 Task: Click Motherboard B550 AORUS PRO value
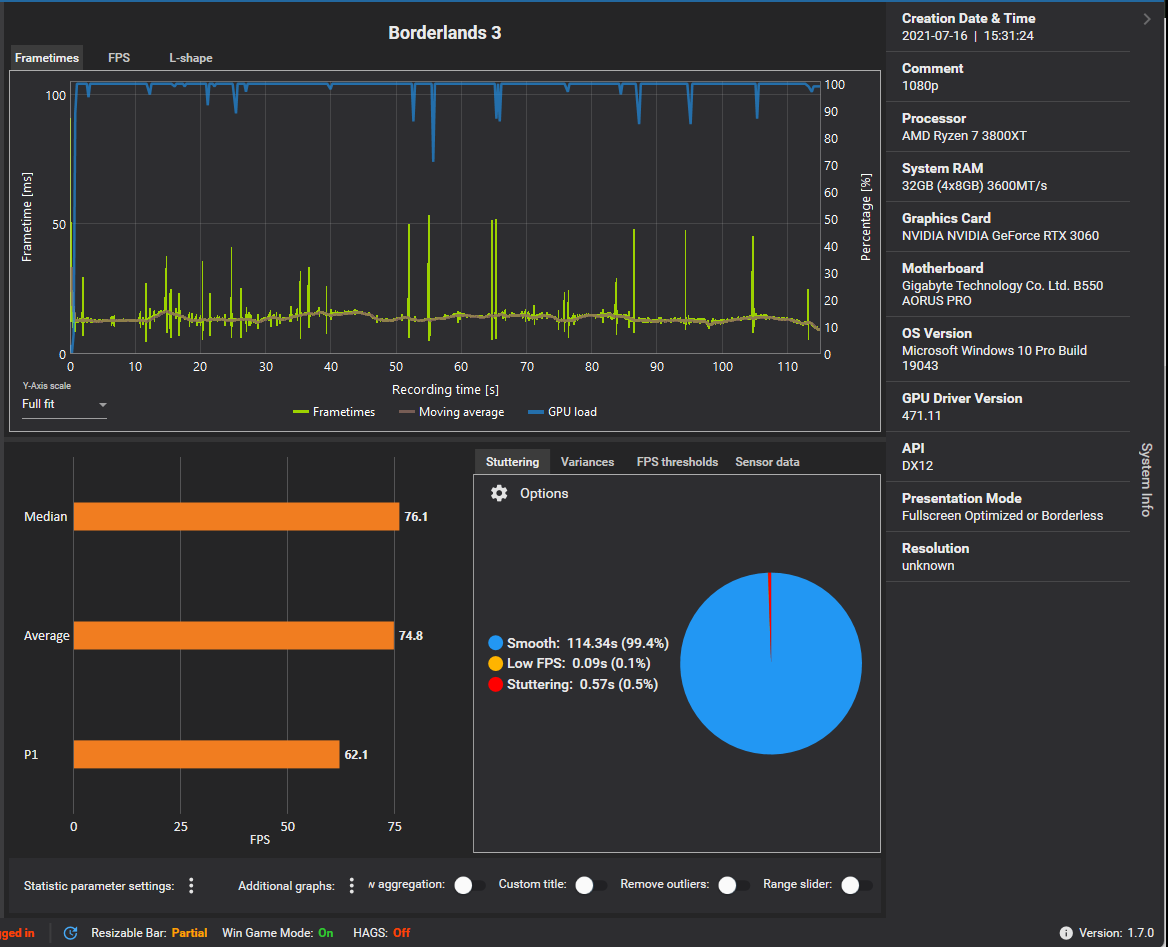(x=1003, y=293)
